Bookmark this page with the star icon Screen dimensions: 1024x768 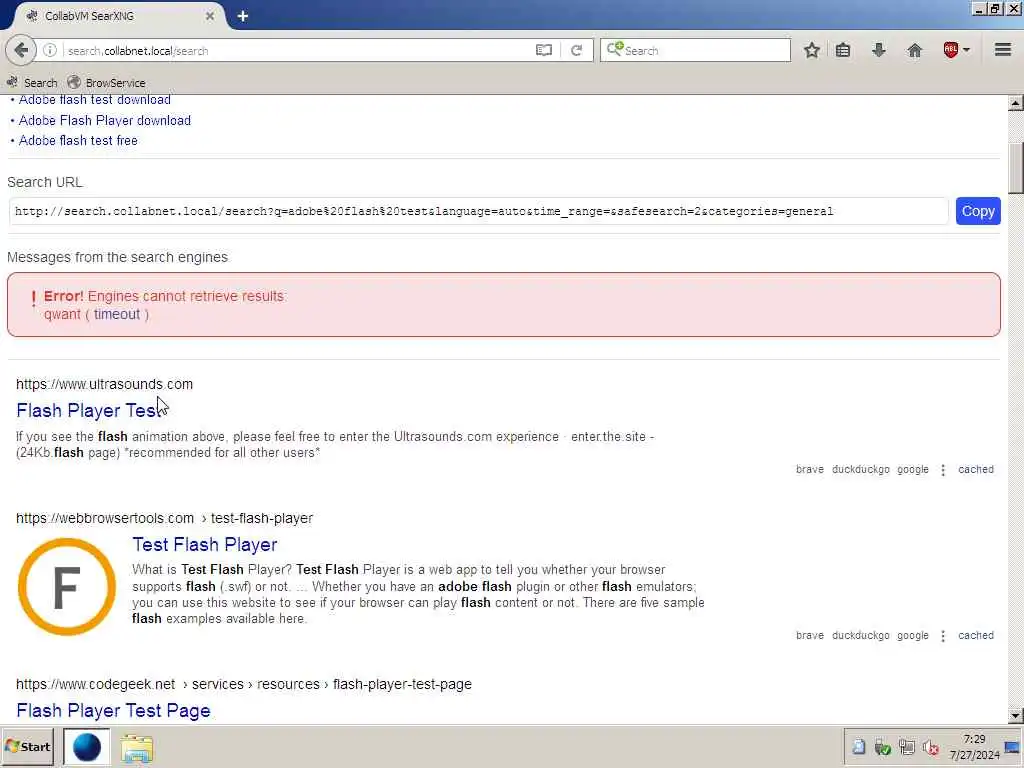pos(812,50)
